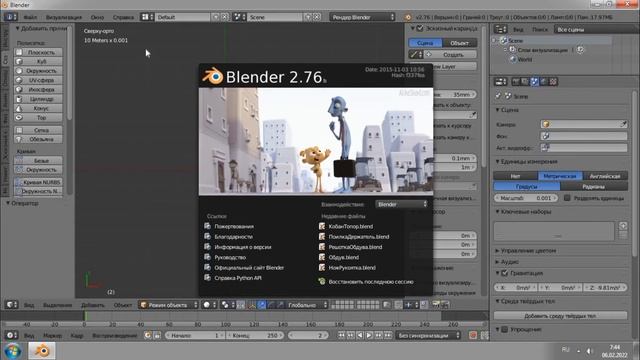Enable automatic keyframe recording button
Image resolution: width=640 pixels, height=360 pixels.
point(473,335)
